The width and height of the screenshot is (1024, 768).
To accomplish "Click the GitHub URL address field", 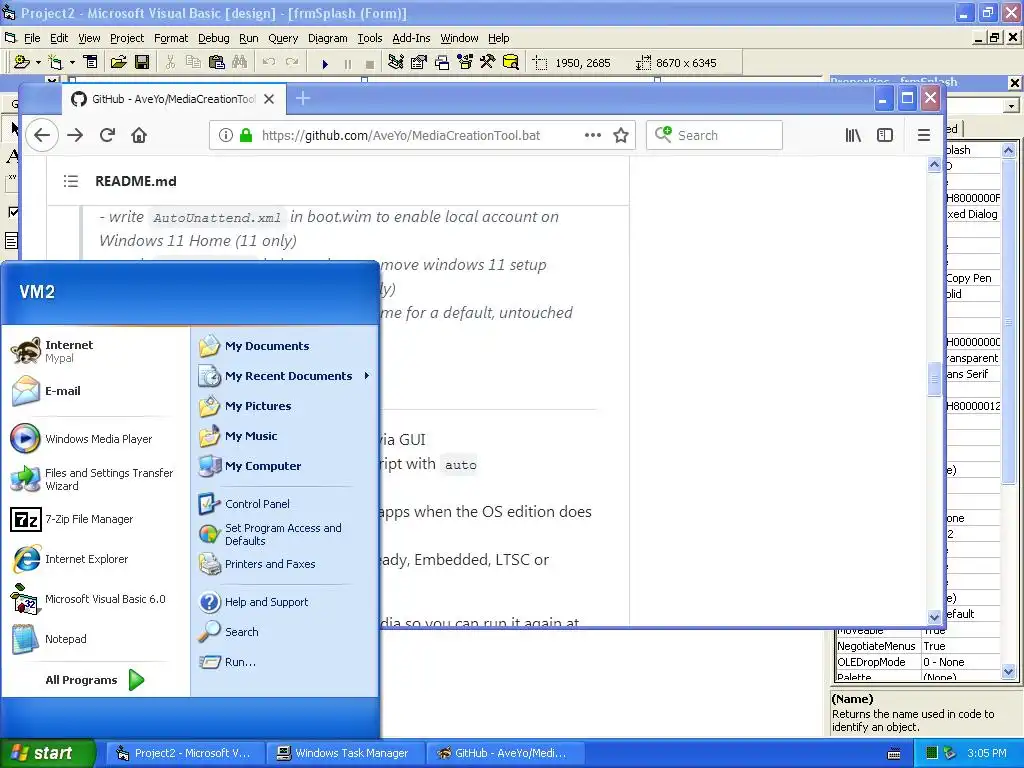I will pos(400,135).
